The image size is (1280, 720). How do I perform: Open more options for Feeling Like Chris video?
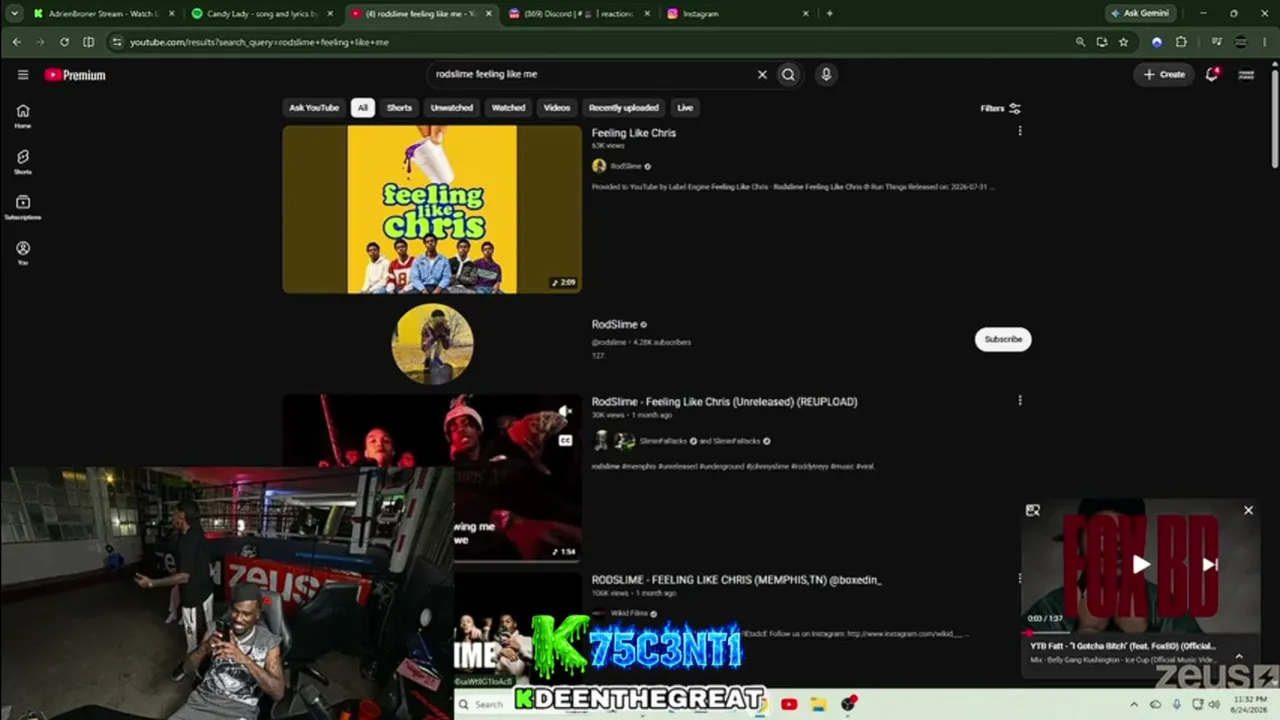pos(1020,131)
